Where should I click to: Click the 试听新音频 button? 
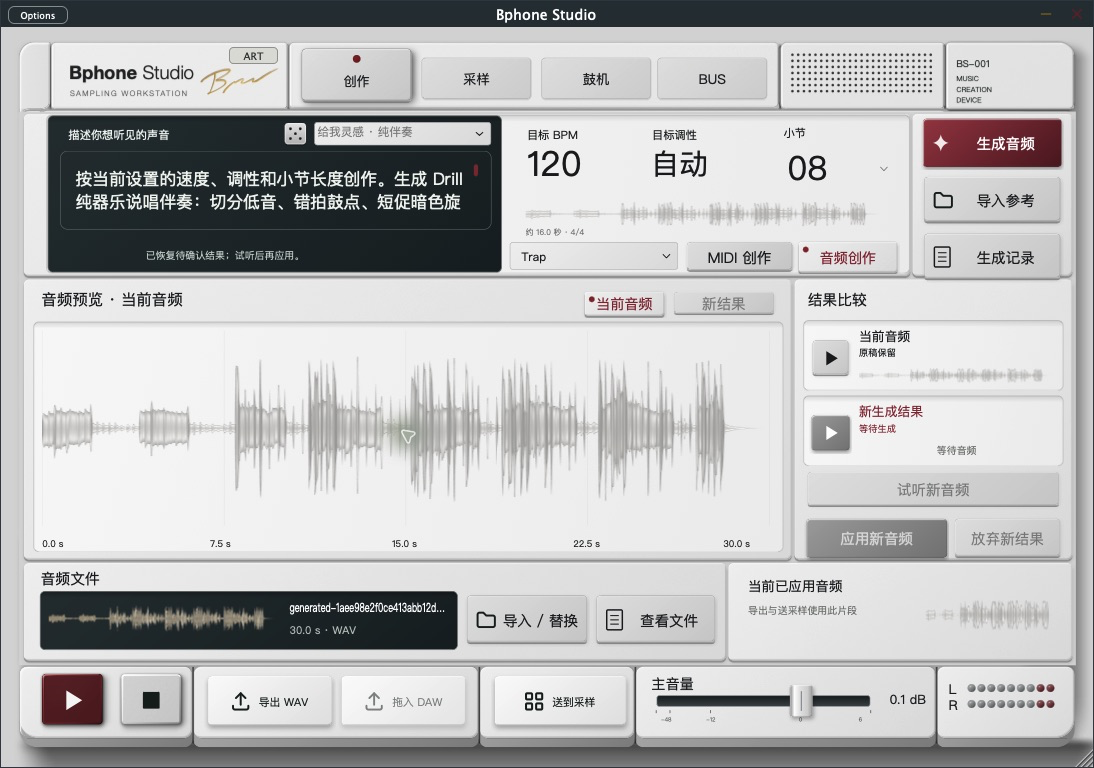click(933, 490)
